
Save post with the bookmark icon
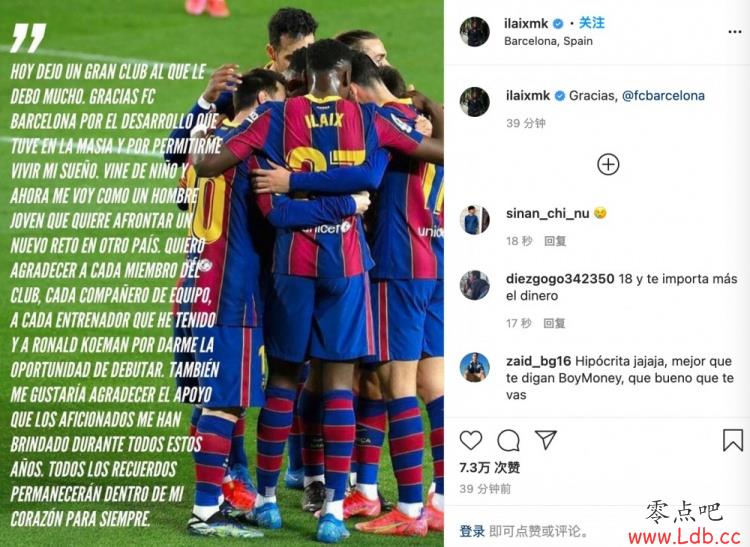point(732,440)
